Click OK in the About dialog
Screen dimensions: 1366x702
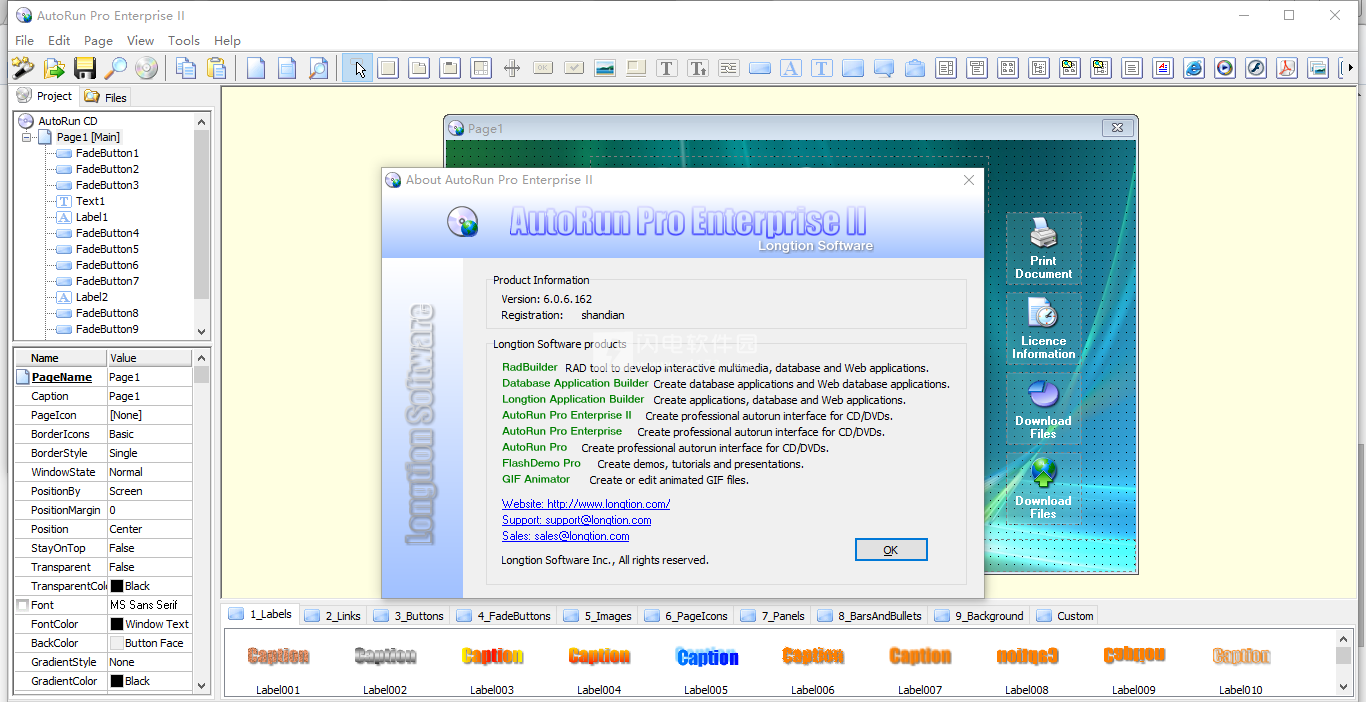[891, 550]
